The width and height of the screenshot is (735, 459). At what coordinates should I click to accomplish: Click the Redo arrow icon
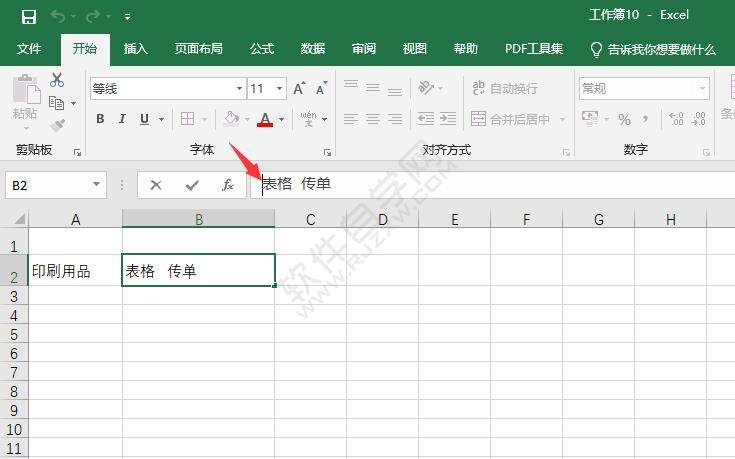[x=92, y=17]
